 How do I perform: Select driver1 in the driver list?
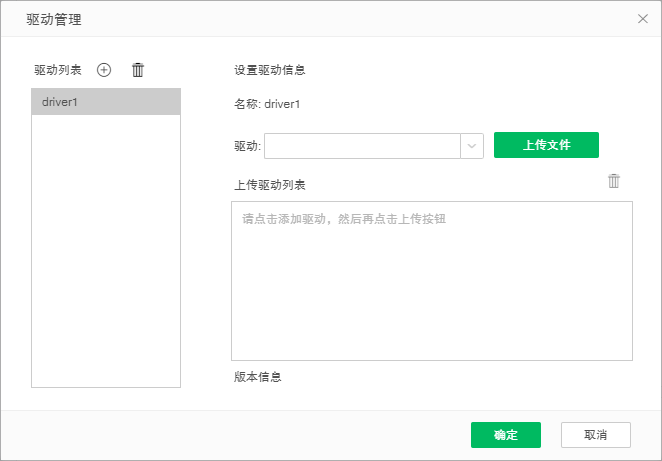tap(106, 102)
